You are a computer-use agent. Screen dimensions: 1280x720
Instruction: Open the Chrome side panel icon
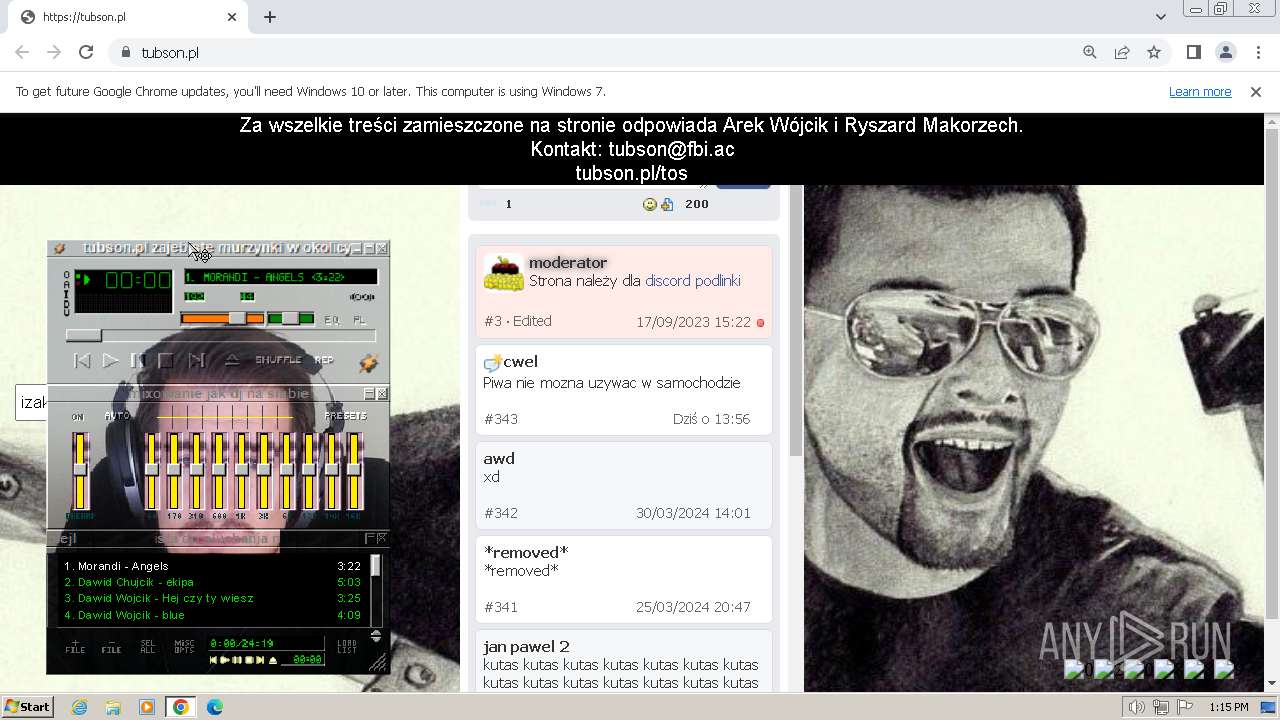point(1193,52)
